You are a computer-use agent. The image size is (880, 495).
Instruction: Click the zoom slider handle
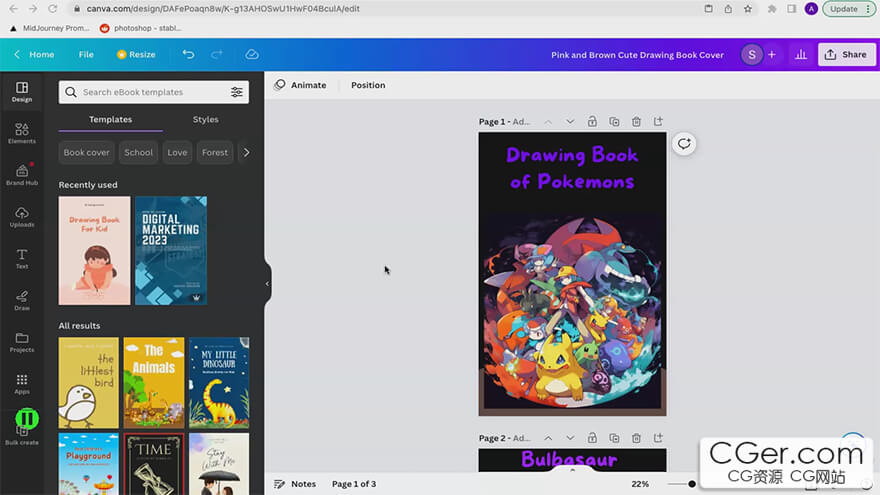pos(692,484)
